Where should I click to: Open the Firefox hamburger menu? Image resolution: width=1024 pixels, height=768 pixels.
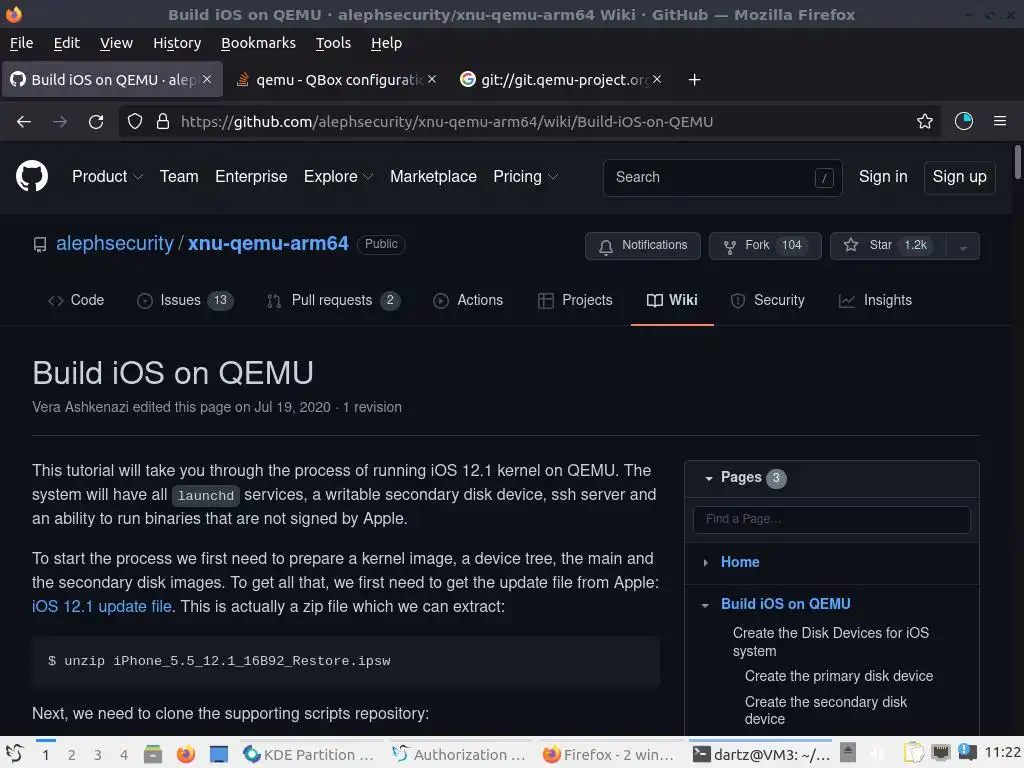(x=1000, y=121)
